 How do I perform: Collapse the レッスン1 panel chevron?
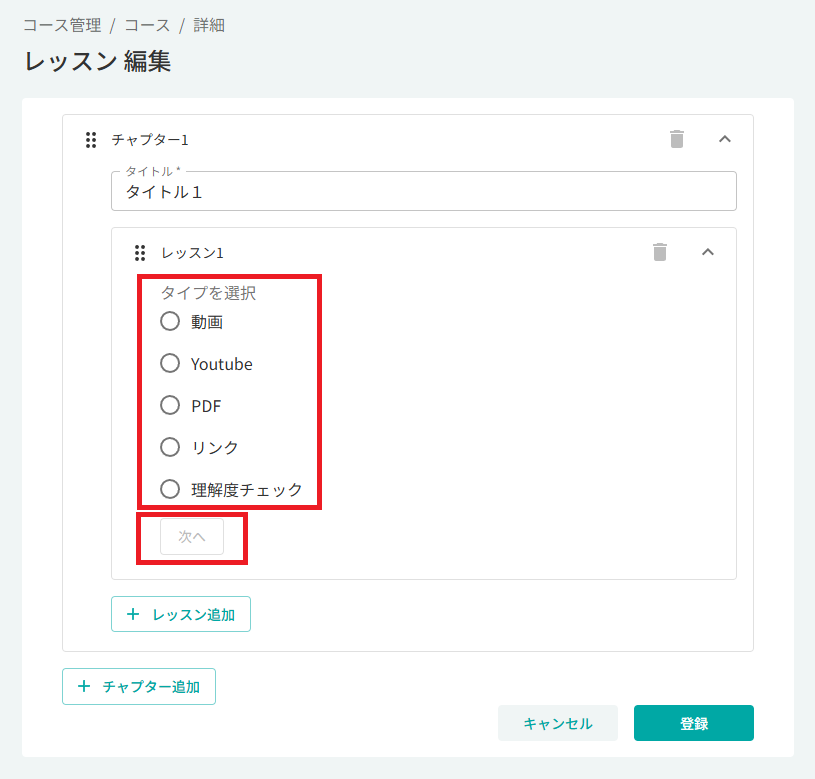point(707,252)
